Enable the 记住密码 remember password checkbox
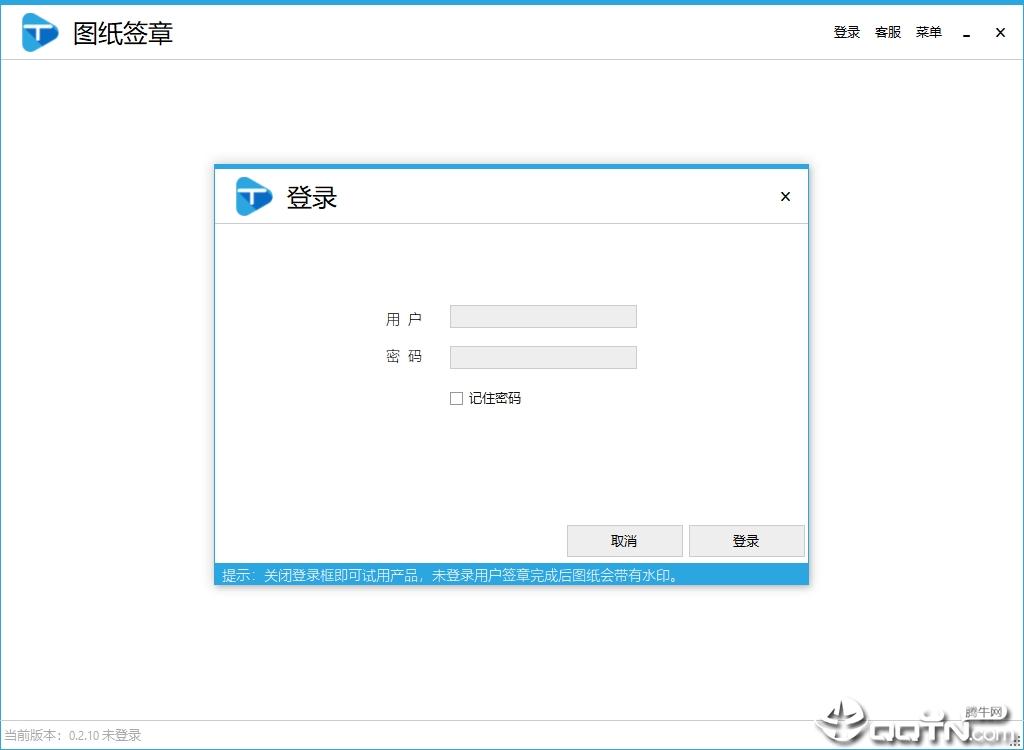This screenshot has height=750, width=1024. 456,398
